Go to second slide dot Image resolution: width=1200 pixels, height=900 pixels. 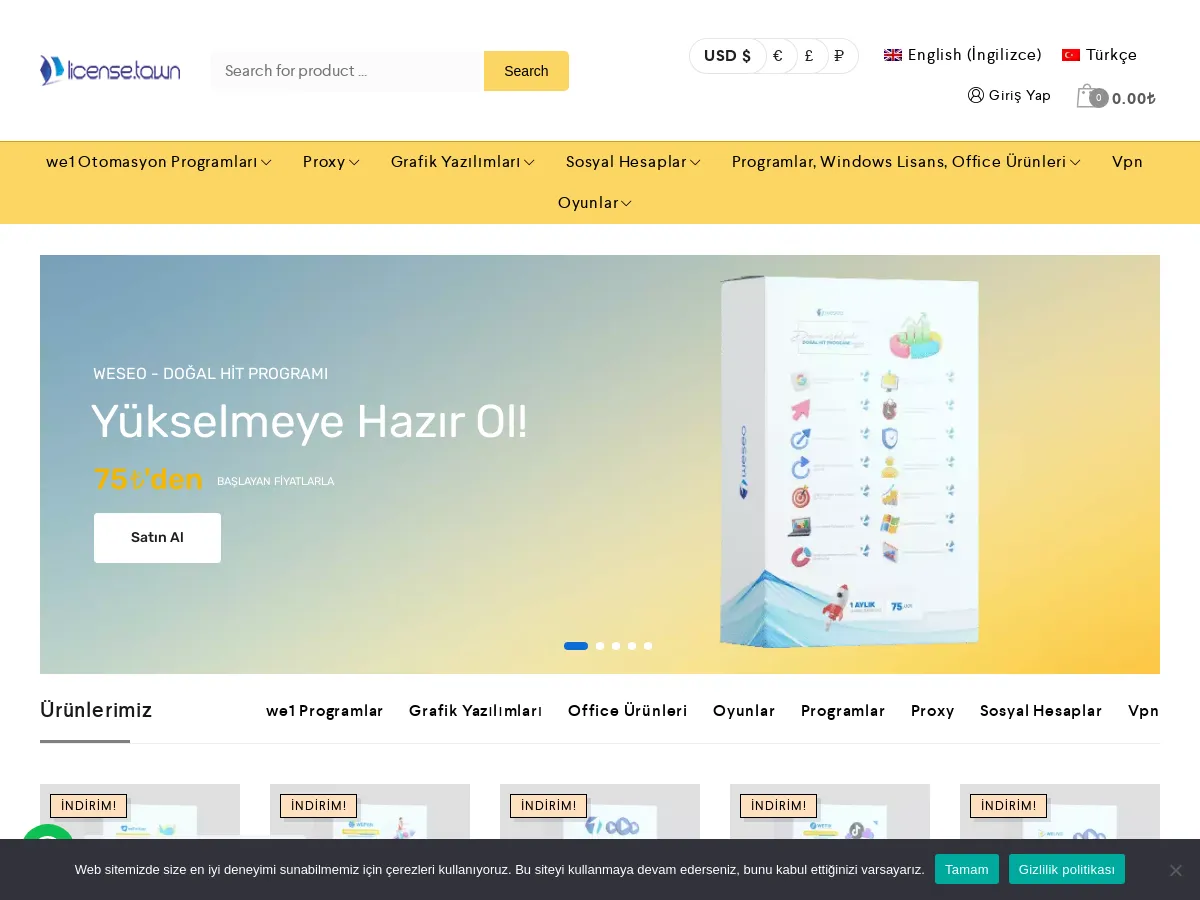pos(600,646)
